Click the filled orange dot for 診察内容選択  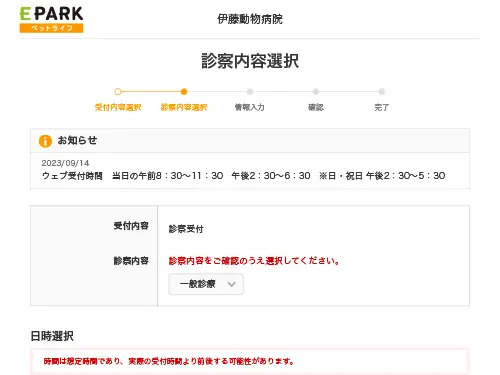[184, 92]
